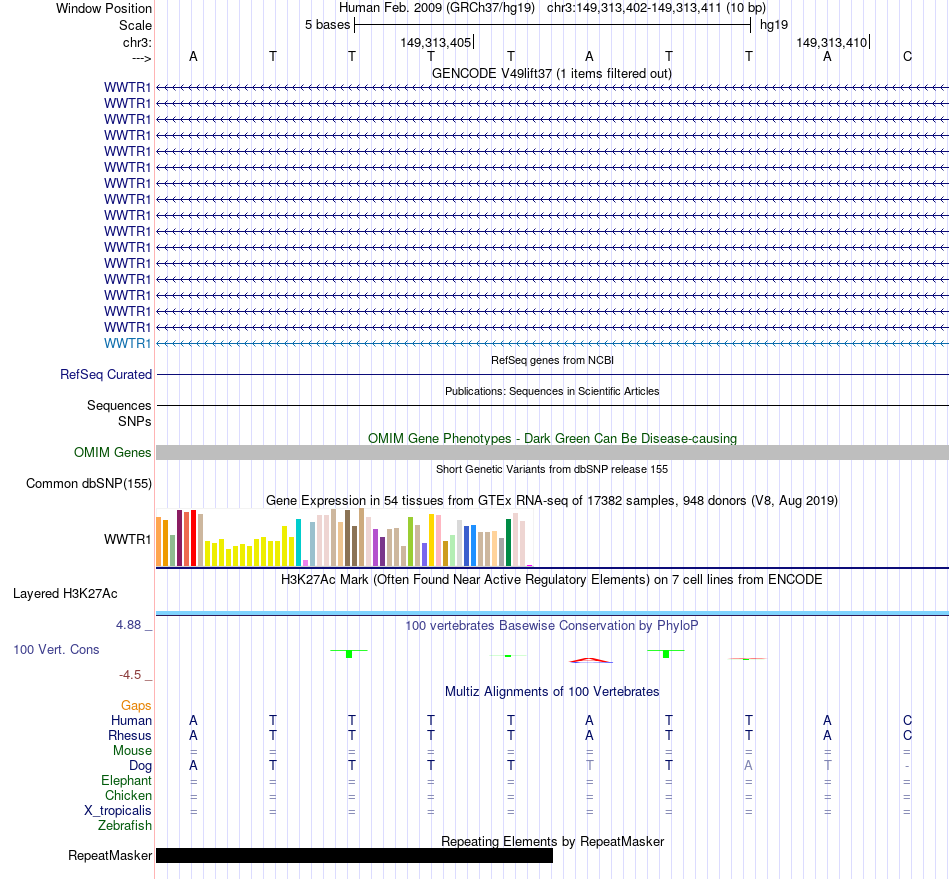Open the OMIM Gene Phenotypes track title
Image resolution: width=950 pixels, height=879 pixels.
coord(552,439)
